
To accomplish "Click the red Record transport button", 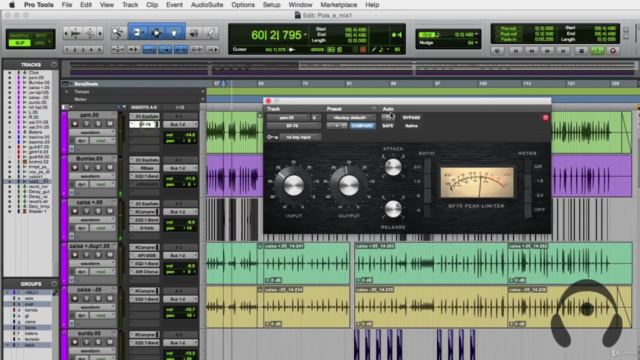I will click(613, 51).
